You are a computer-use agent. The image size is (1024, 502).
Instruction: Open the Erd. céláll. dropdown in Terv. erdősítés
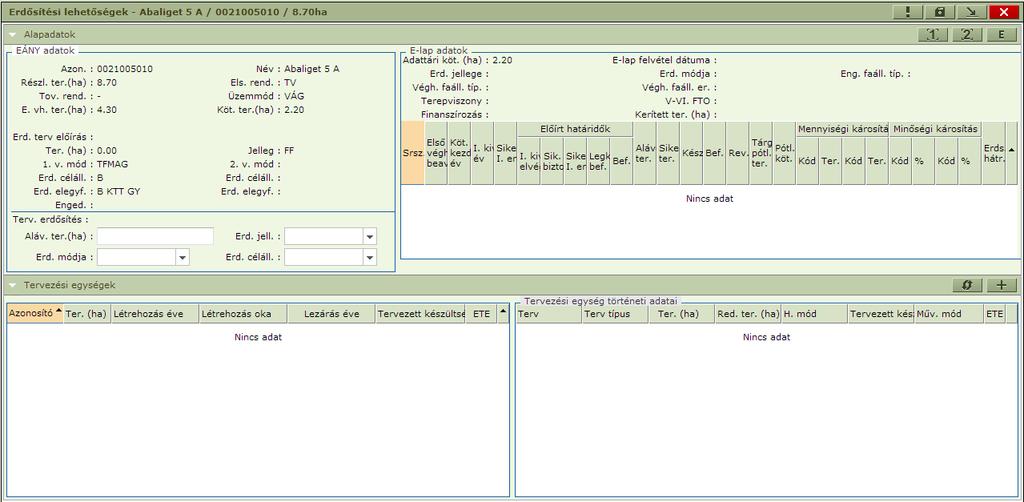pos(370,257)
